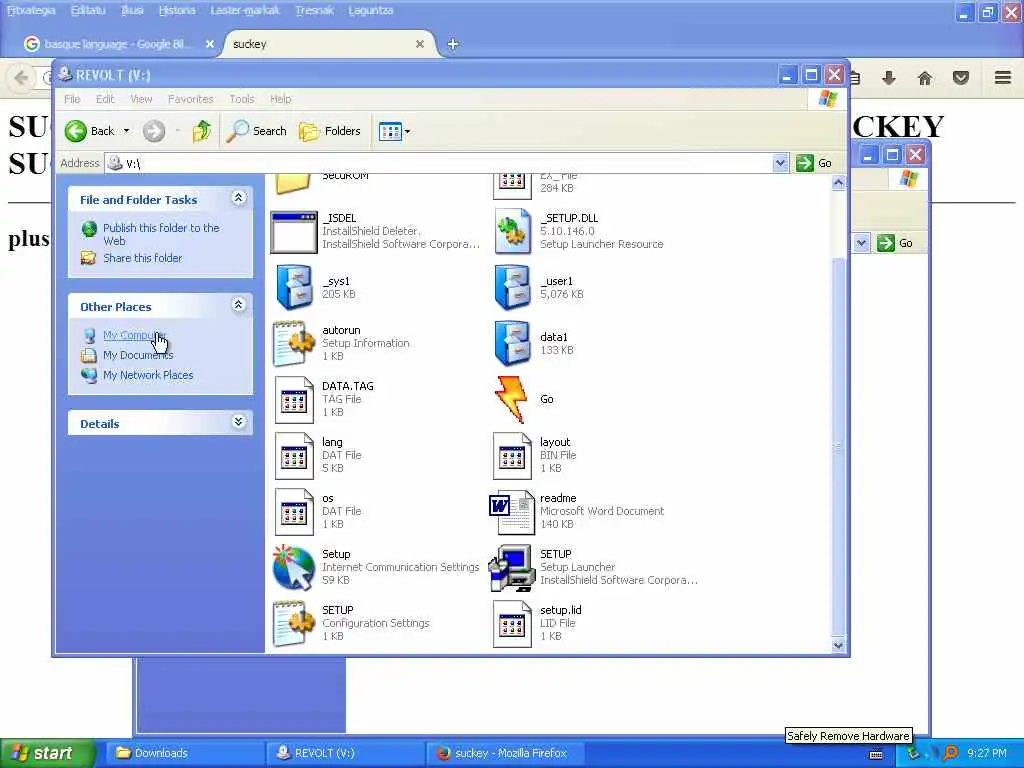The height and width of the screenshot is (768, 1024).
Task: Collapse the Other Places panel
Action: [x=239, y=305]
